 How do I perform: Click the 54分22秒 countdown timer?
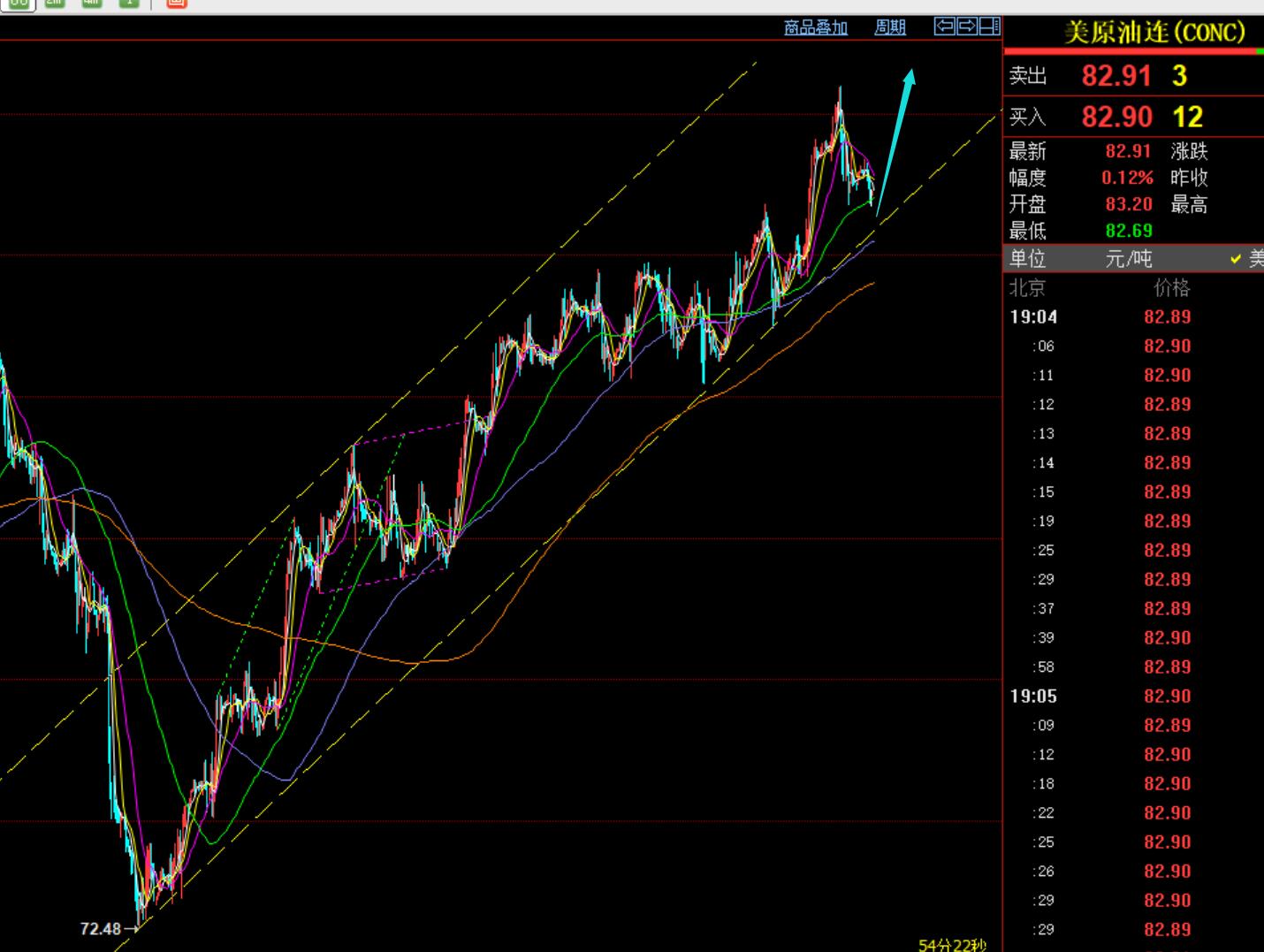pos(952,945)
